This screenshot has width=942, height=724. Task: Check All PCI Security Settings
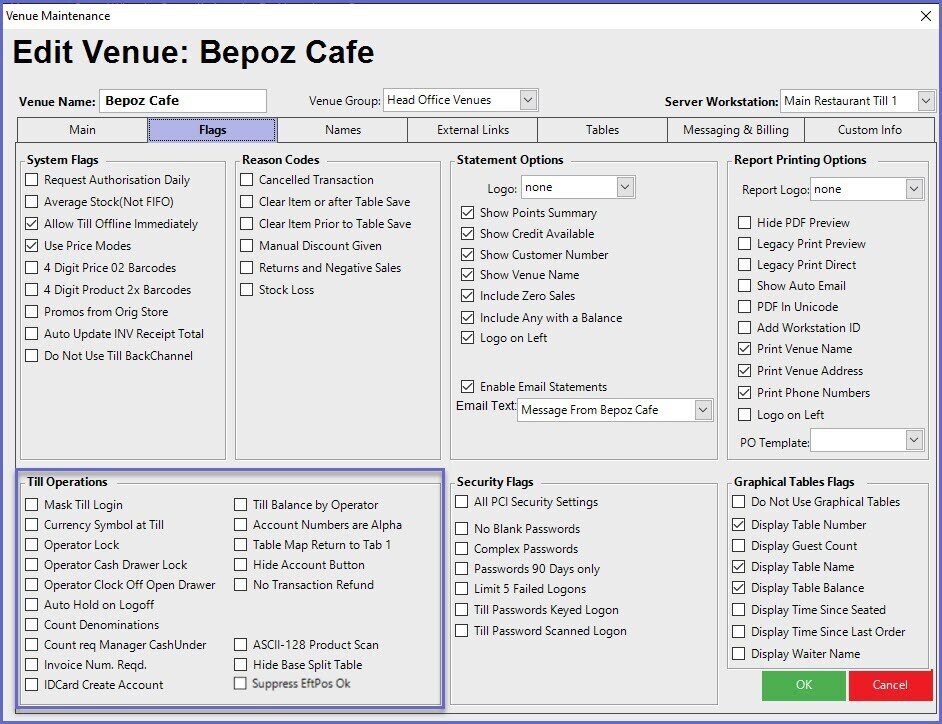(x=462, y=502)
